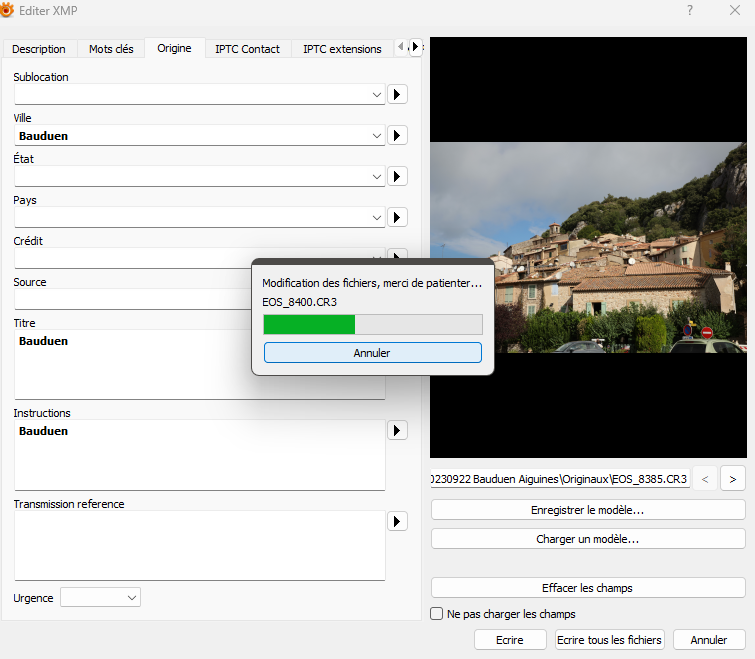Click the arrow button beside Ville field
Screen dimensions: 755x659
pyautogui.click(x=397, y=135)
